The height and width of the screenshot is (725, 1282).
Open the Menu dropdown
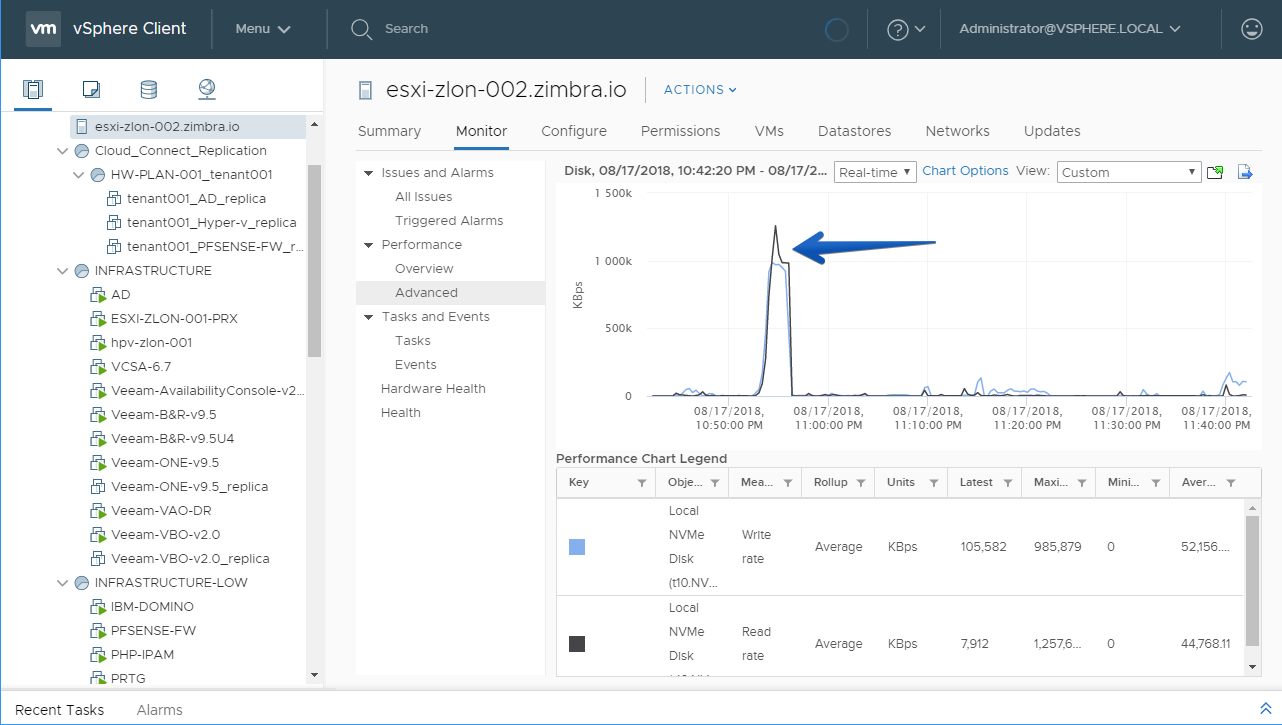point(263,29)
